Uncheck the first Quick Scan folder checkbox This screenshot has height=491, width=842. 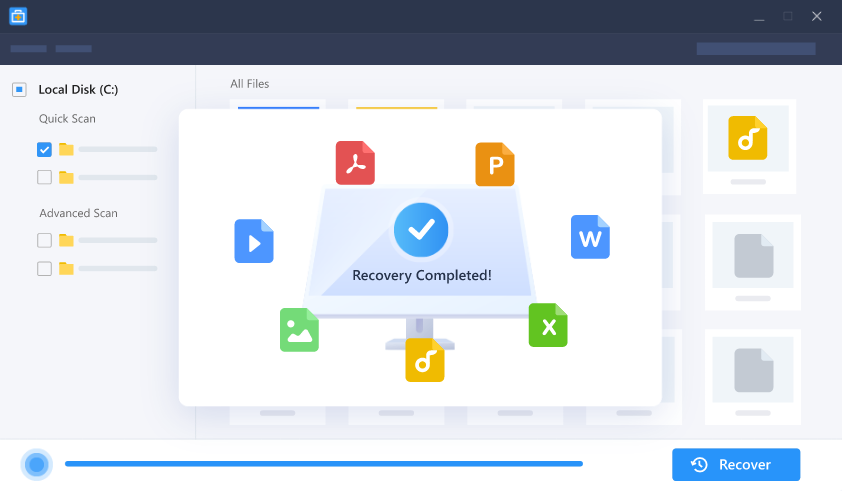point(44,149)
